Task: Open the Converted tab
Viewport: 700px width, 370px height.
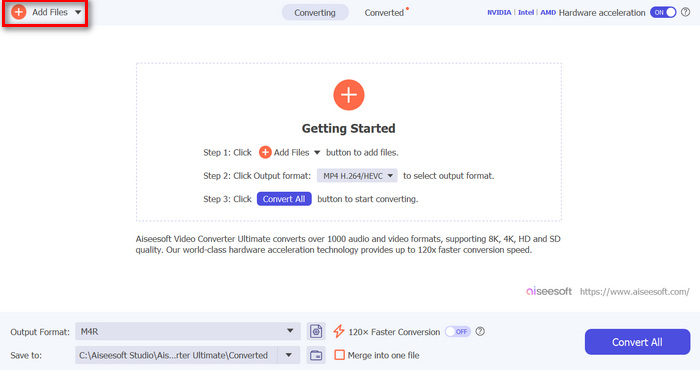Action: coord(384,12)
